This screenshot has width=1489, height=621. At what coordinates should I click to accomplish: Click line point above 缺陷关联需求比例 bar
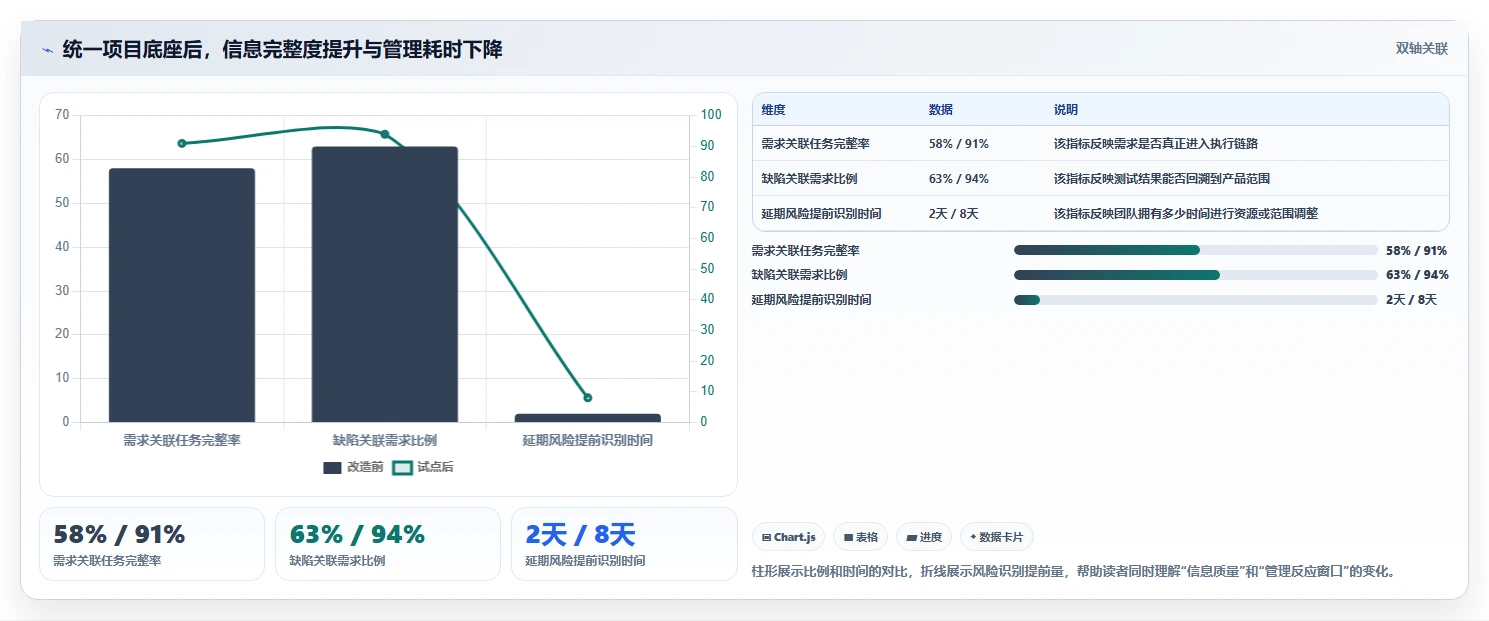pos(385,134)
